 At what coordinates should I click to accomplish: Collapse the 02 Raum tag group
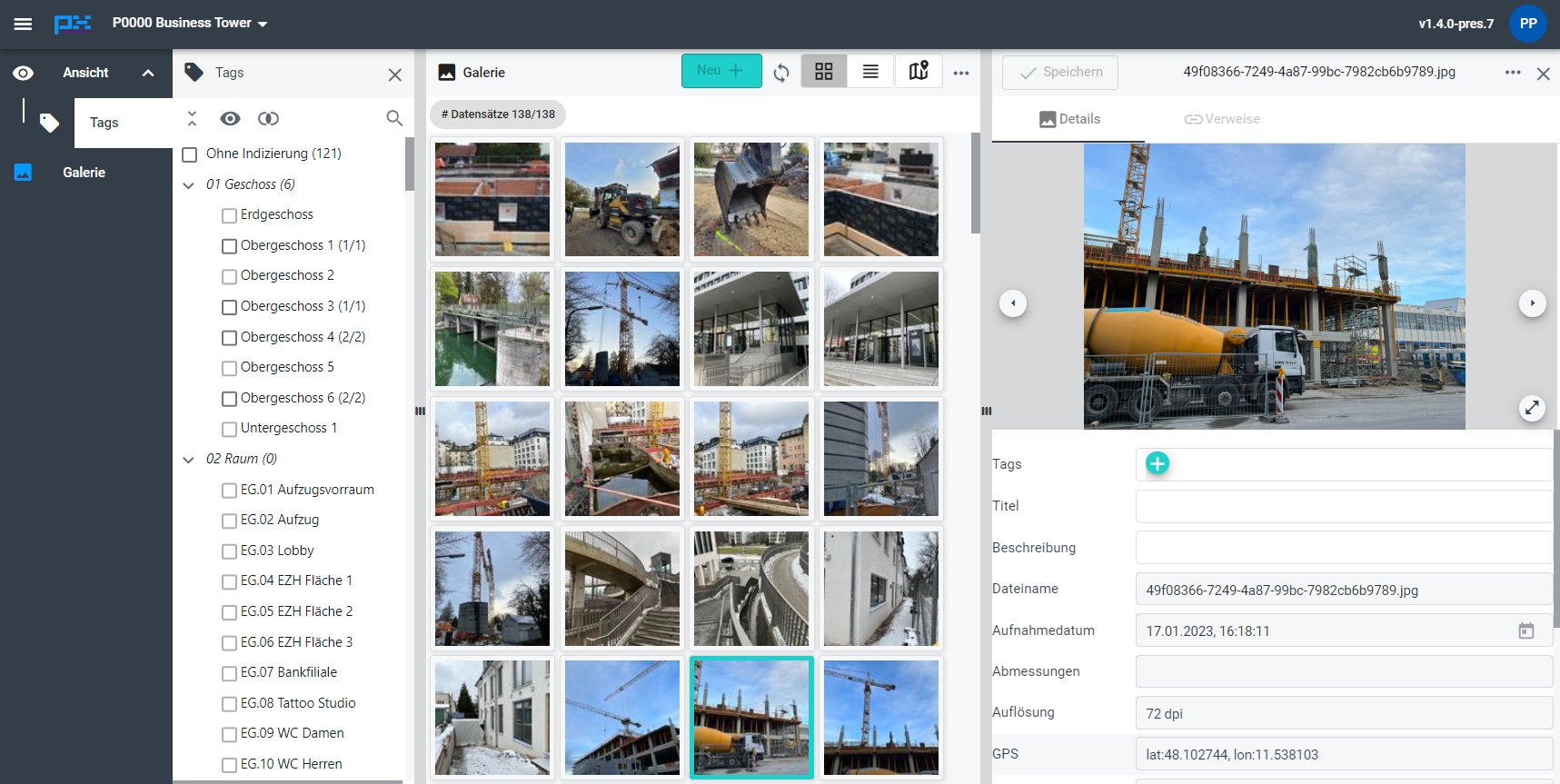tap(189, 460)
